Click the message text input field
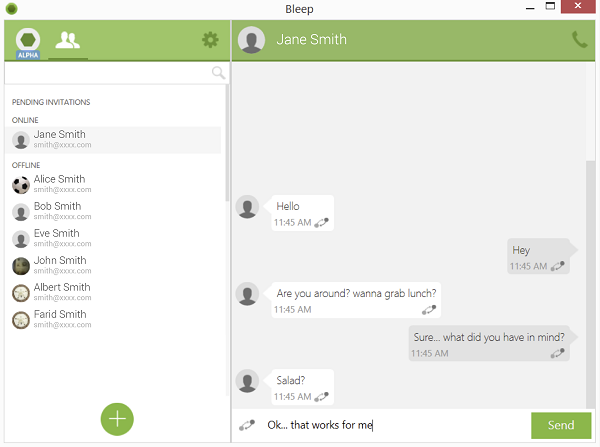The height and width of the screenshot is (447, 600). click(395, 425)
